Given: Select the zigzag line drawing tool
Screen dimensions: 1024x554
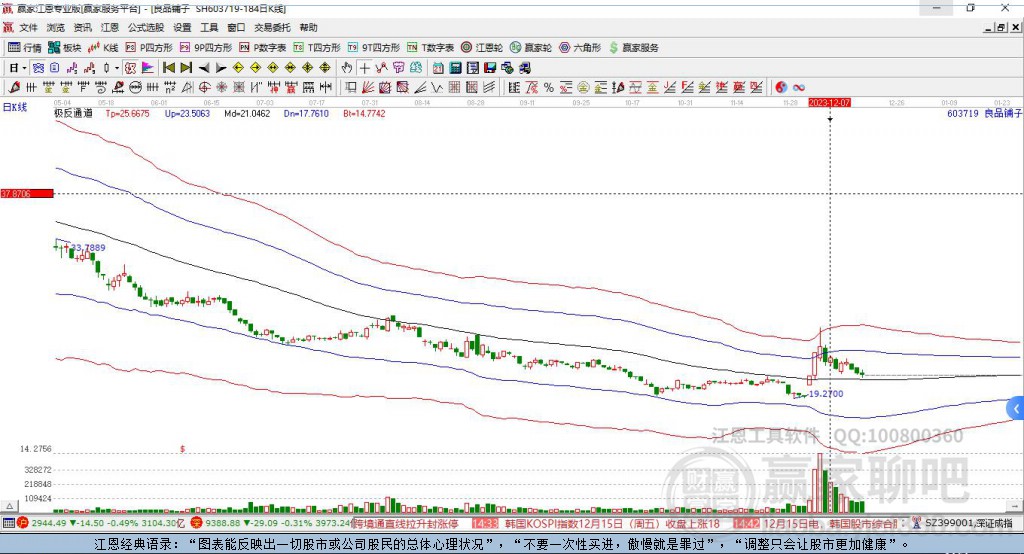Looking at the screenshot, I should (437, 88).
